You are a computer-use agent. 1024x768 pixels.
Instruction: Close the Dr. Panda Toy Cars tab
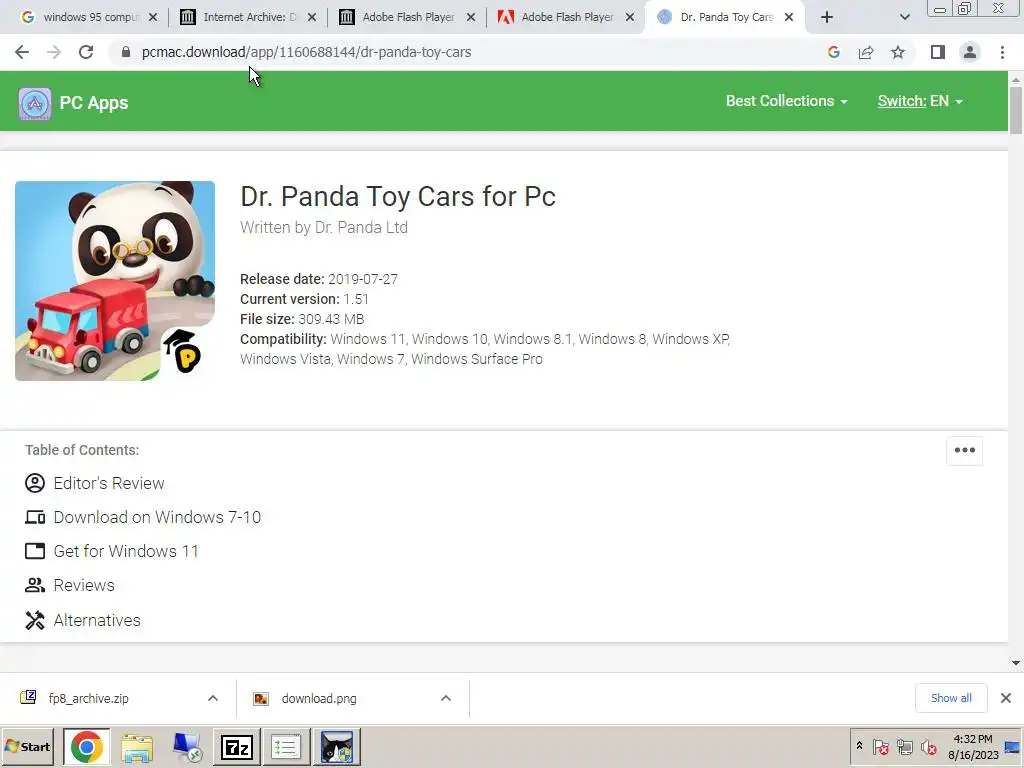coord(789,17)
